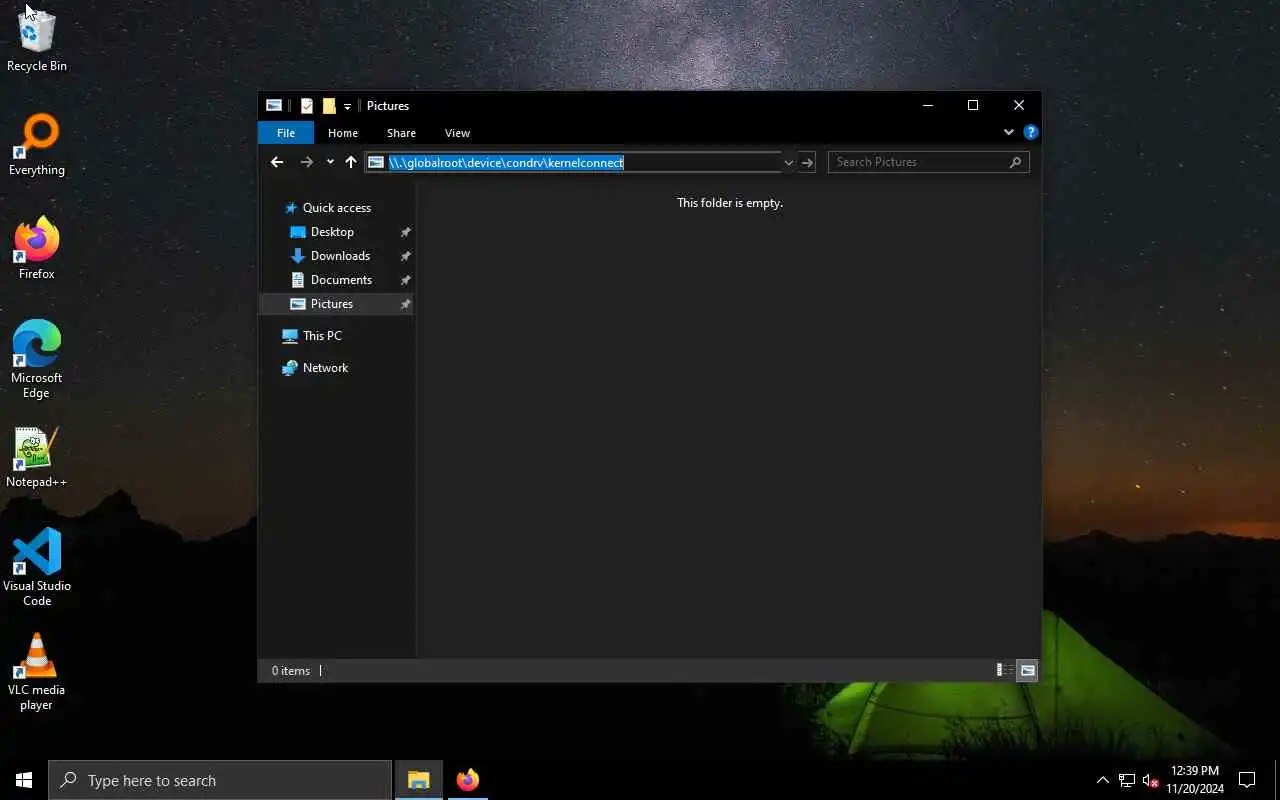Open the Home ribbon tab
Image resolution: width=1280 pixels, height=800 pixels.
click(x=343, y=133)
